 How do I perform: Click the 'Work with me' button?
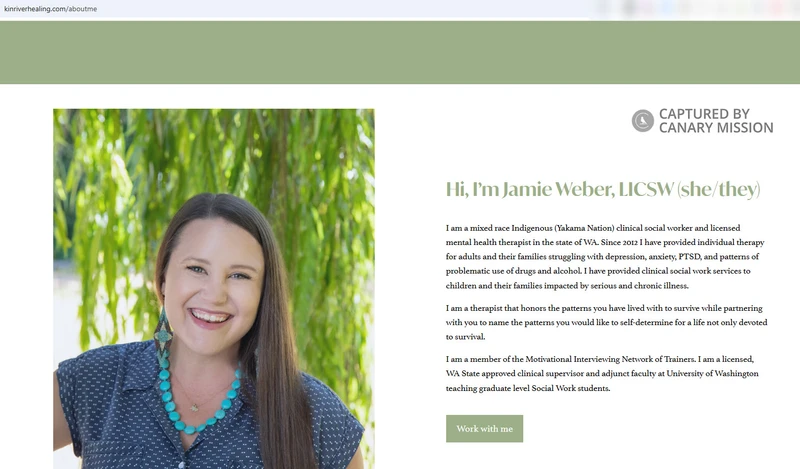coord(484,429)
